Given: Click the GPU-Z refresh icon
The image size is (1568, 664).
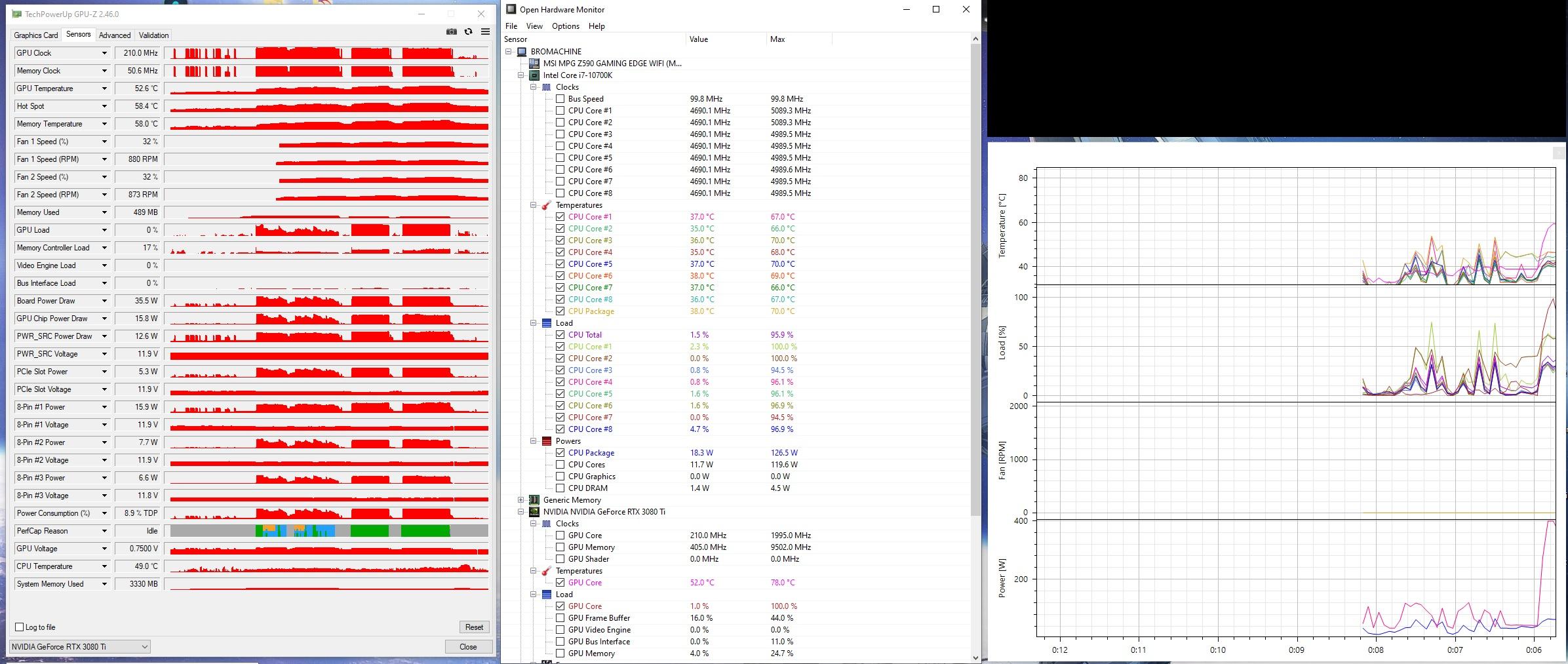Looking at the screenshot, I should [468, 31].
